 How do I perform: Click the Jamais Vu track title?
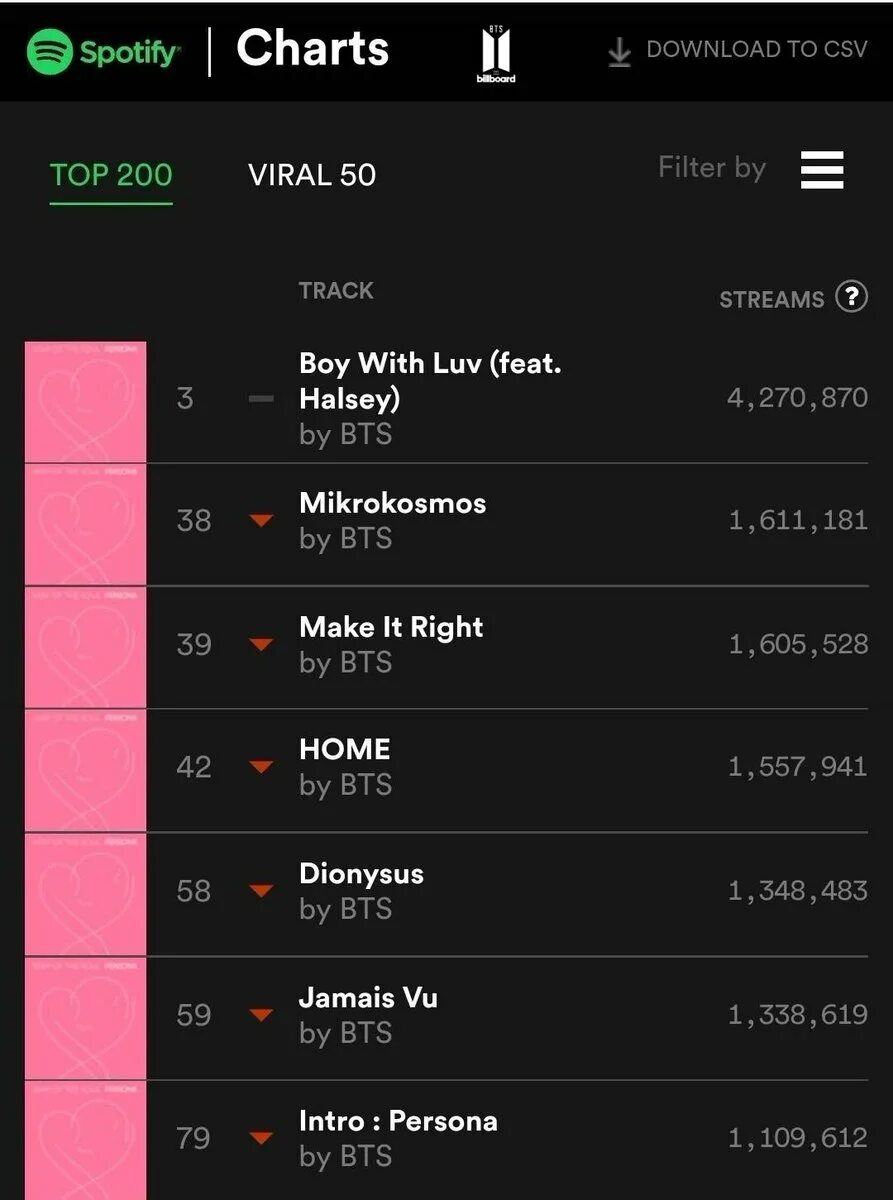click(x=368, y=997)
